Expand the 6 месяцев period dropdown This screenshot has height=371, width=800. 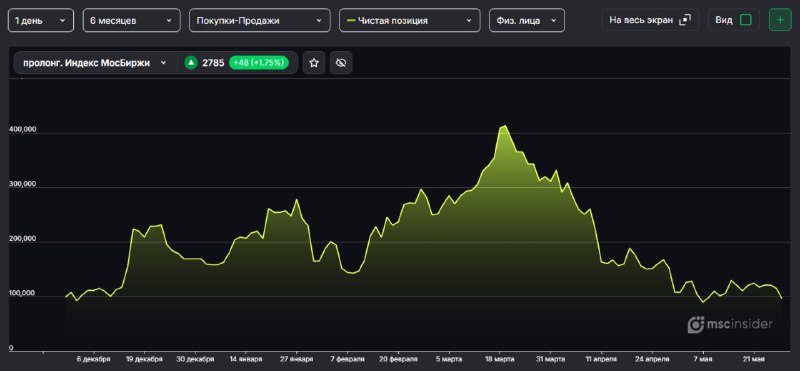tap(132, 20)
